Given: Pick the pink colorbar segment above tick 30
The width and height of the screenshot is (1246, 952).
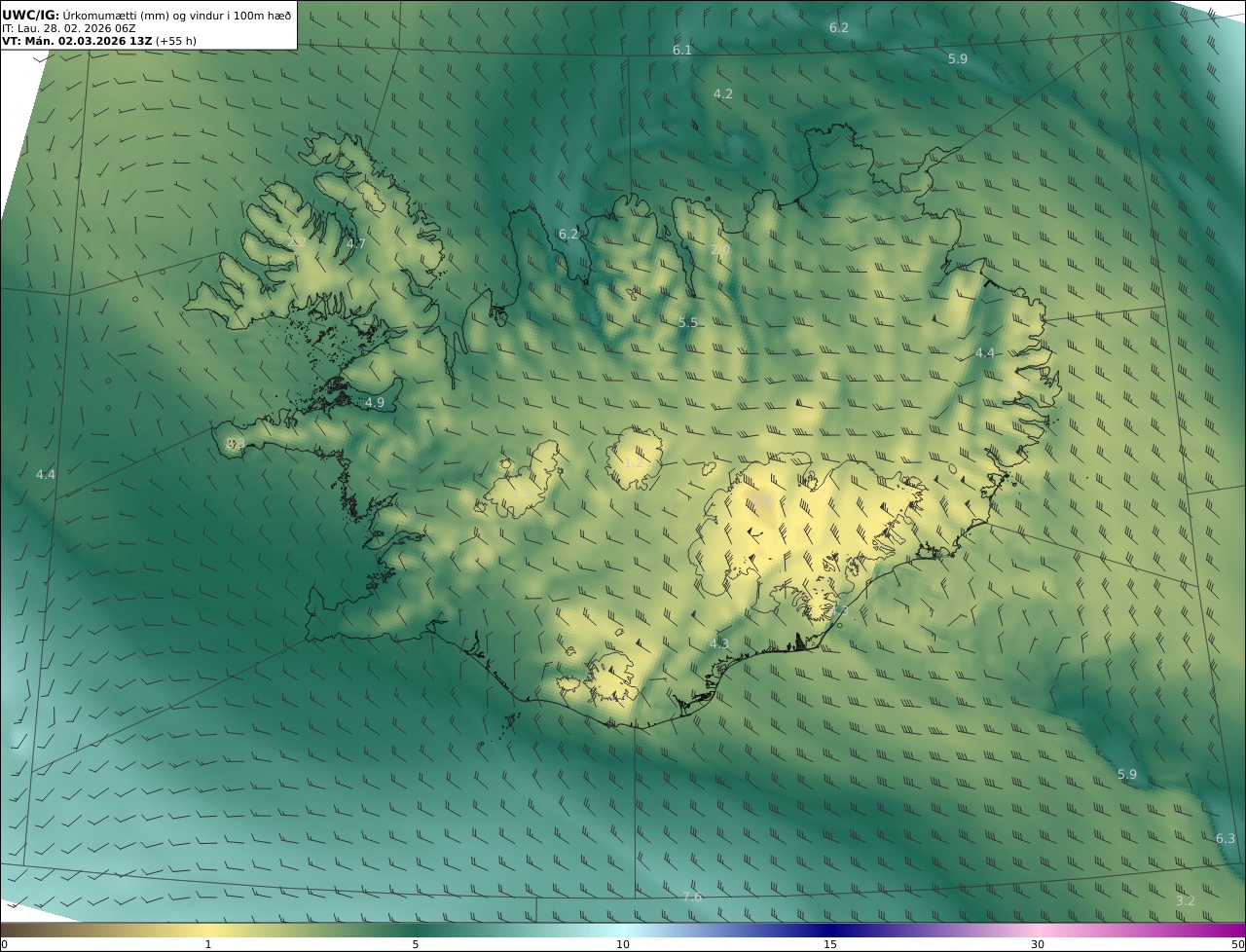Looking at the screenshot, I should coord(1038,930).
